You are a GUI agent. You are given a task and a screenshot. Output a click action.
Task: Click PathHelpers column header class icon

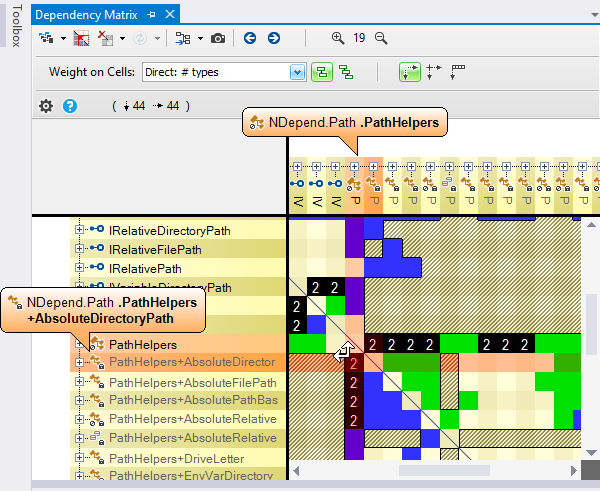coord(354,184)
